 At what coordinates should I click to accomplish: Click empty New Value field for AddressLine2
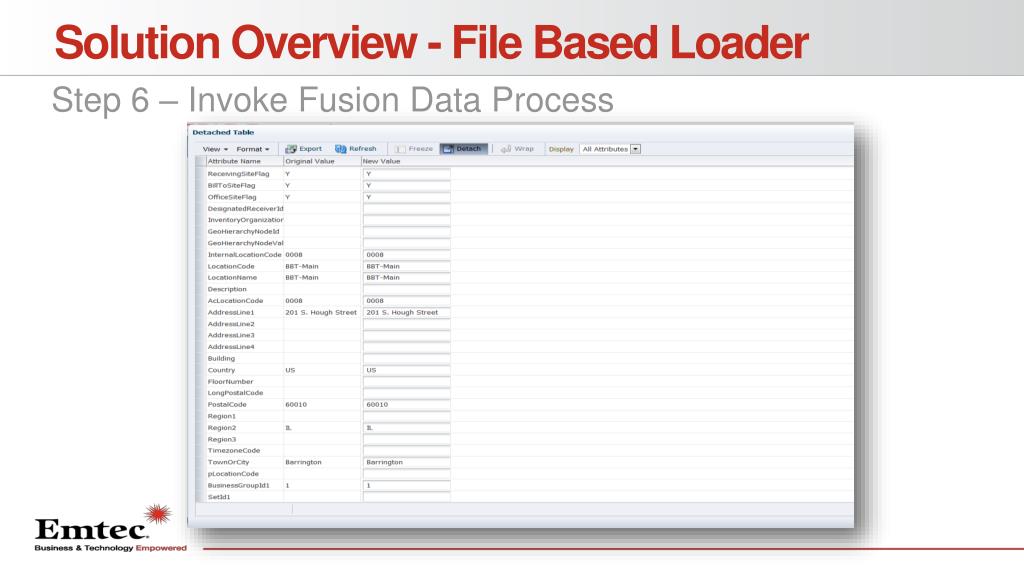[x=406, y=324]
